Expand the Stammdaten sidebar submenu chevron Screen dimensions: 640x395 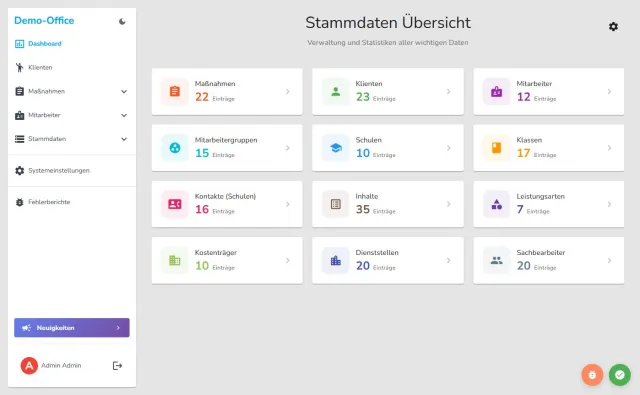tap(124, 139)
